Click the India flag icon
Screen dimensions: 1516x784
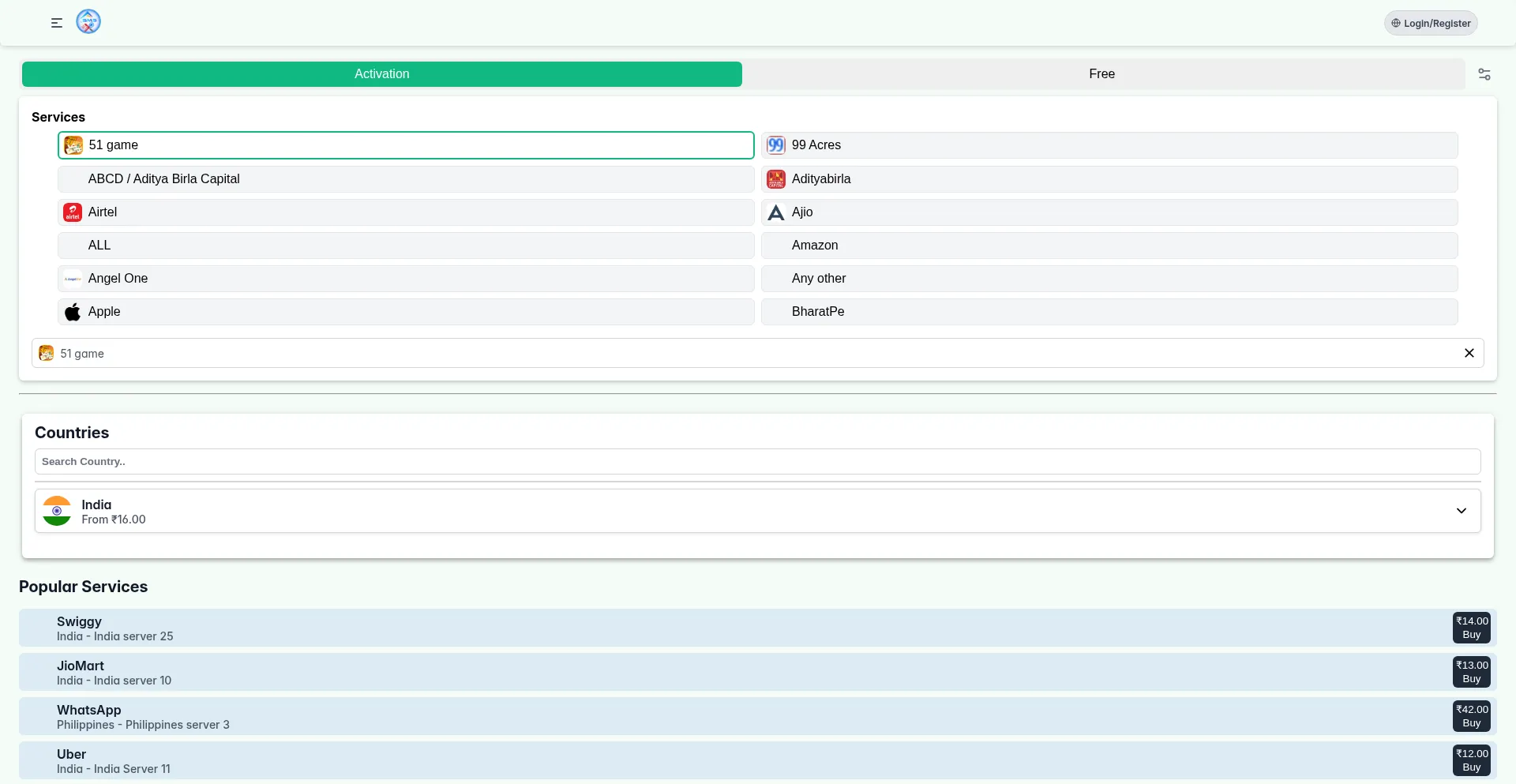click(x=57, y=511)
